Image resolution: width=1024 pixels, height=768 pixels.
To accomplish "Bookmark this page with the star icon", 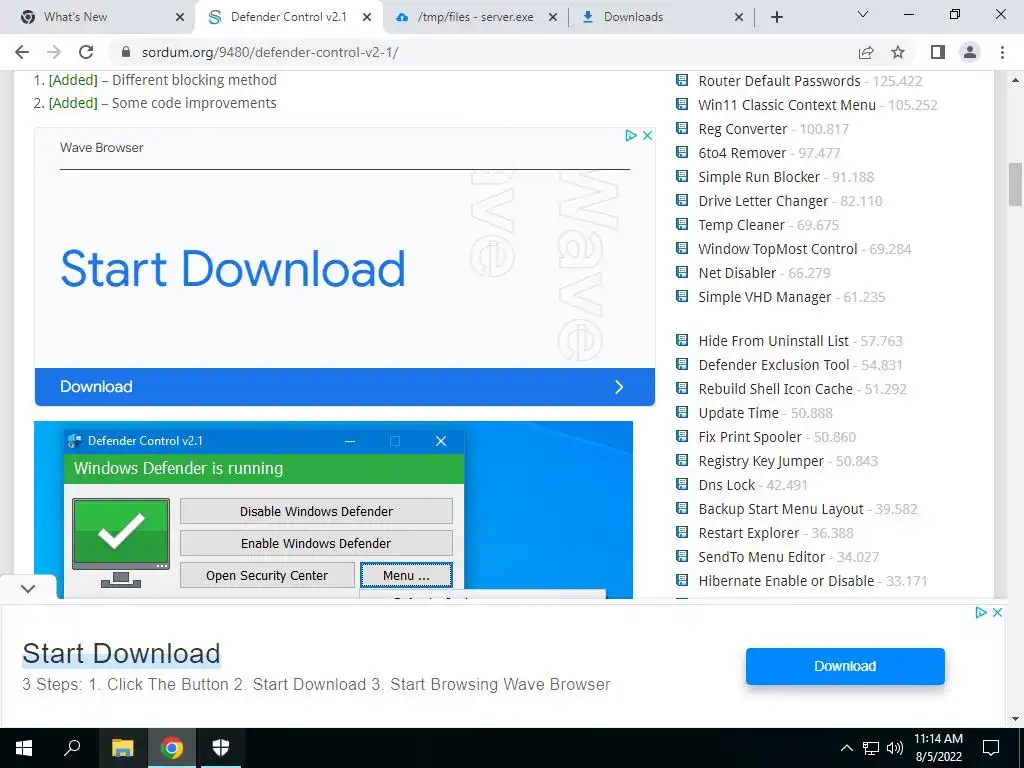I will pyautogui.click(x=898, y=52).
